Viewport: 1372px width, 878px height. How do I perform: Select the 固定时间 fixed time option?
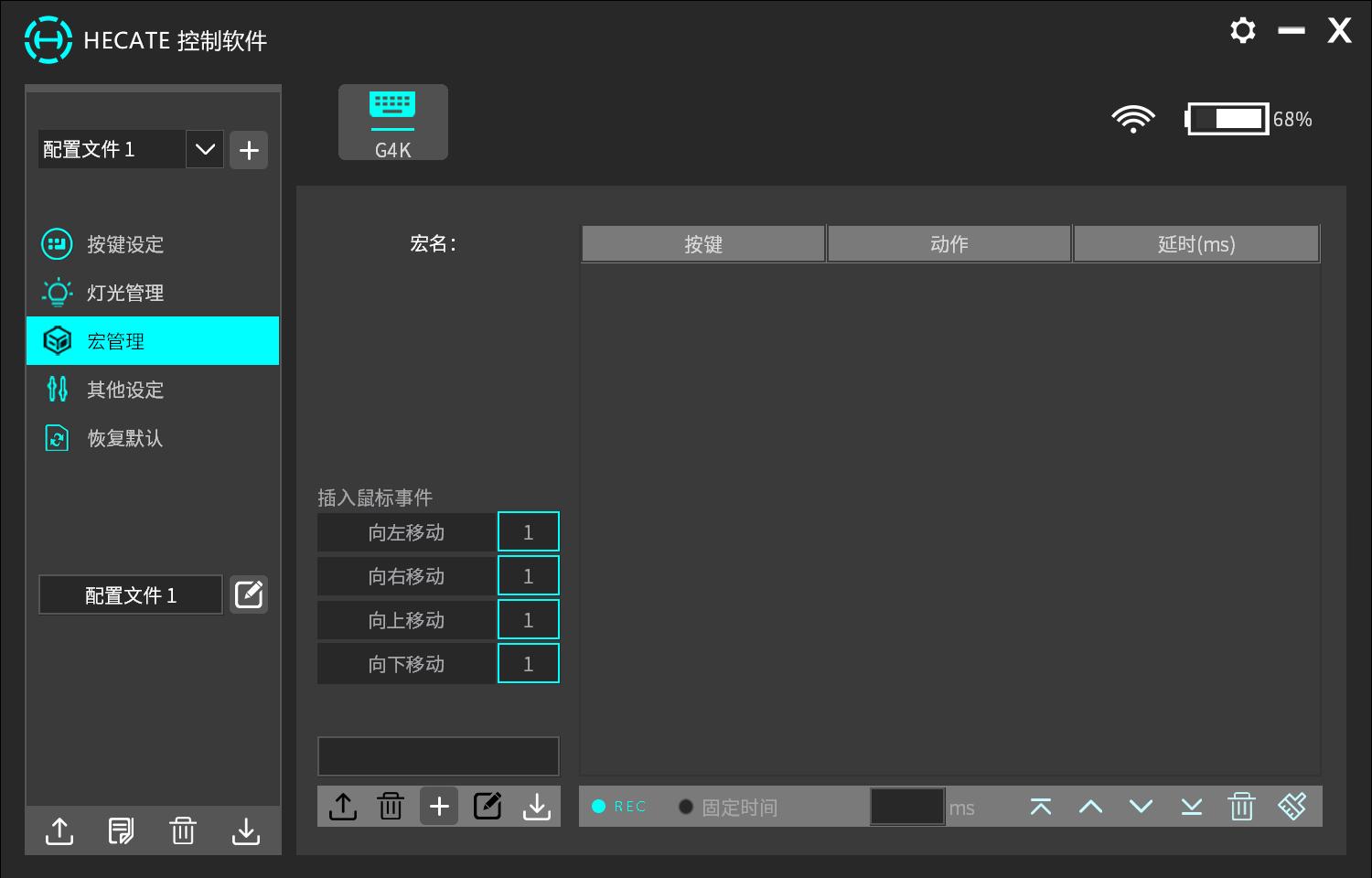[686, 807]
